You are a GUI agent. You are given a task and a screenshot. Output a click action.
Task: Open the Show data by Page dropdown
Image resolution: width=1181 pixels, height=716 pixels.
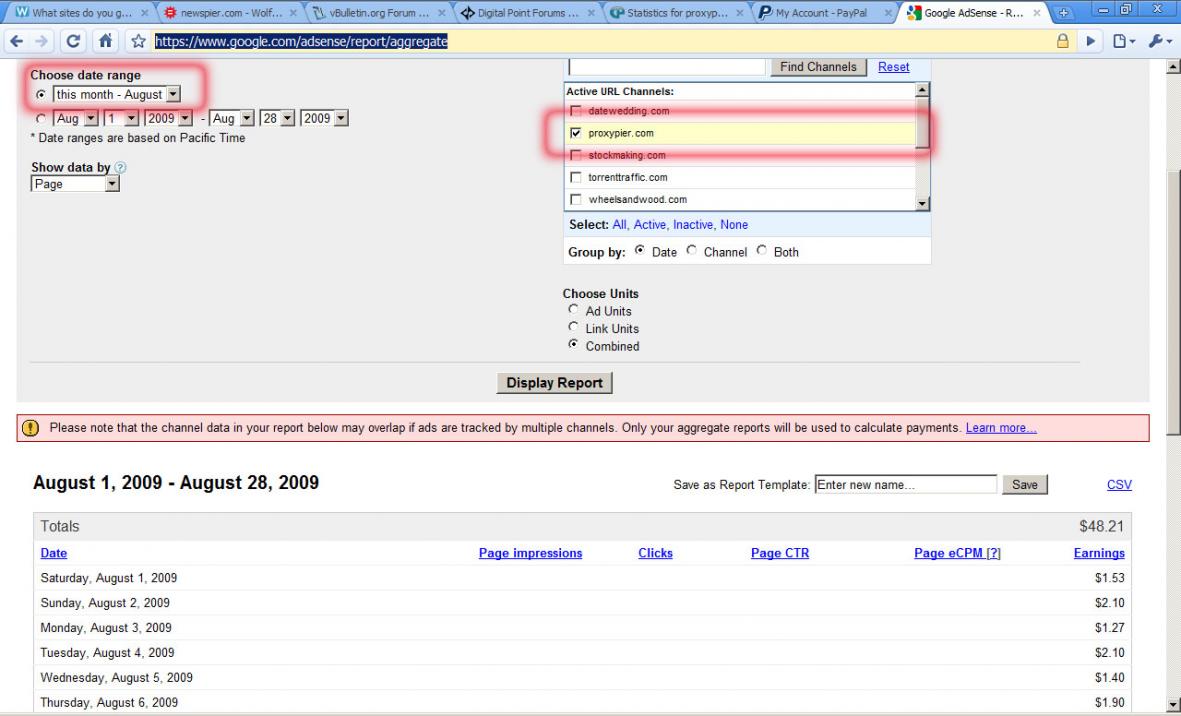[x=75, y=184]
